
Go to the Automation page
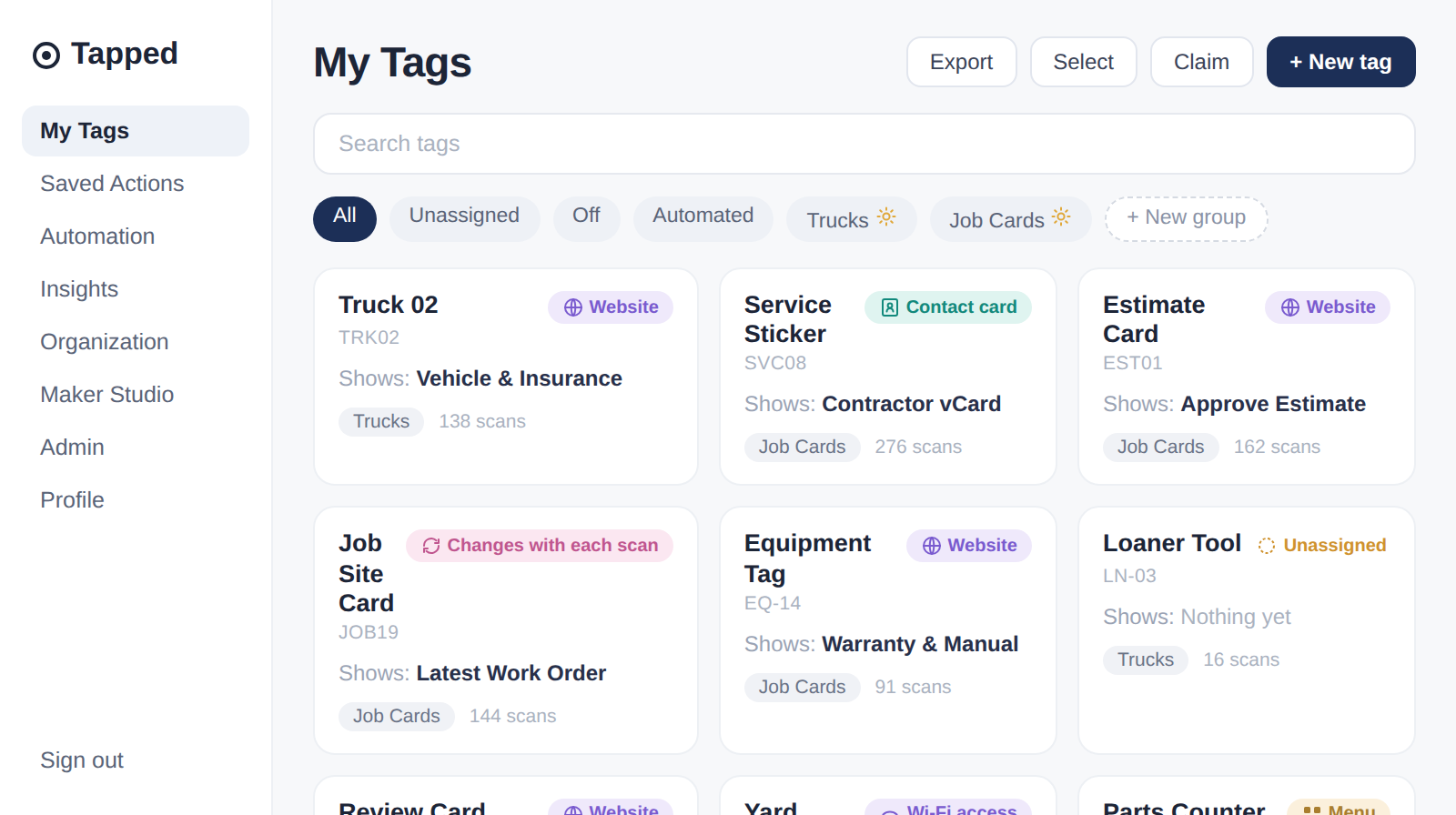click(x=136, y=236)
